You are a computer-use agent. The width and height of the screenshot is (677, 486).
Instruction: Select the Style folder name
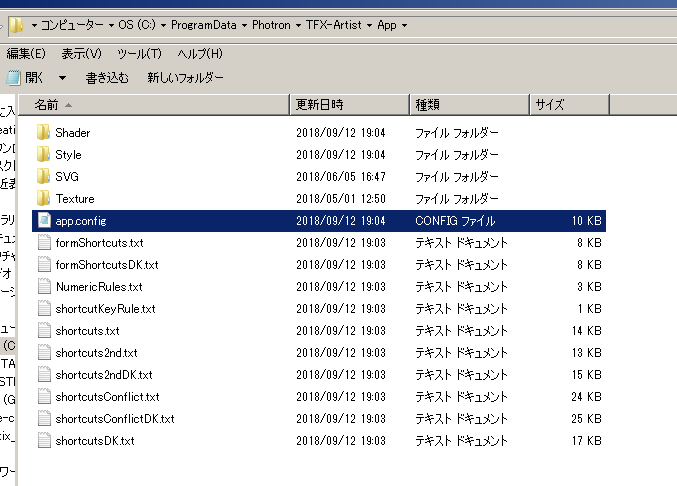pos(68,155)
